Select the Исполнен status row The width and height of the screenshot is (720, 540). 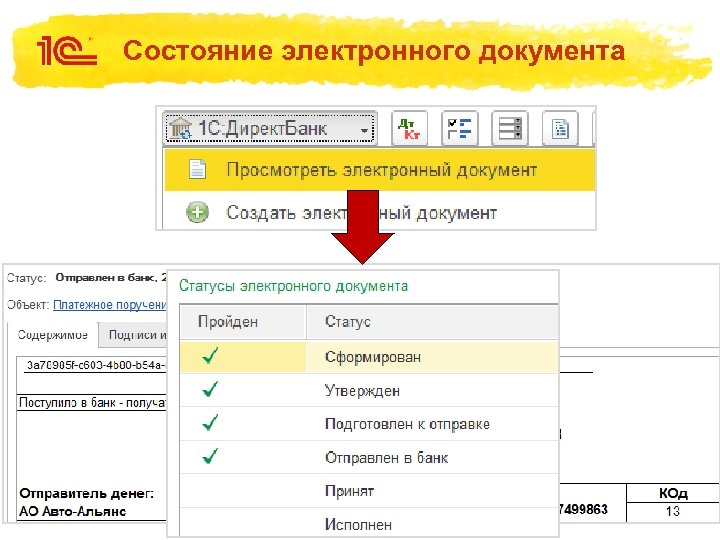pyautogui.click(x=369, y=523)
